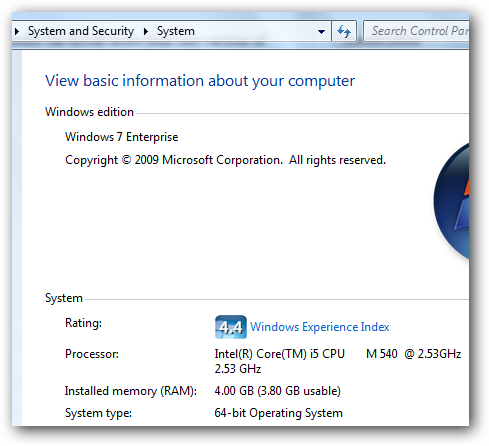Go to System and Security breadcrumb
Image resolution: width=489 pixels, height=446 pixels.
coord(81,31)
